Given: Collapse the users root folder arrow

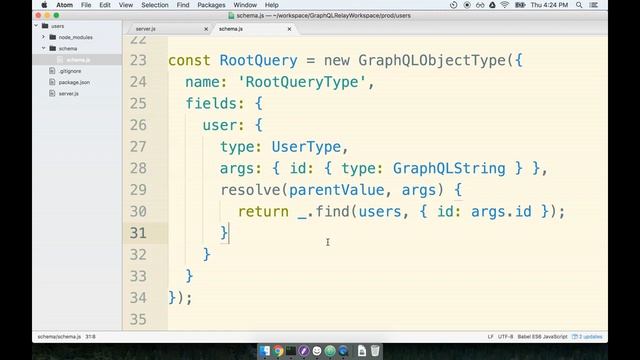Looking at the screenshot, I should coord(36,26).
